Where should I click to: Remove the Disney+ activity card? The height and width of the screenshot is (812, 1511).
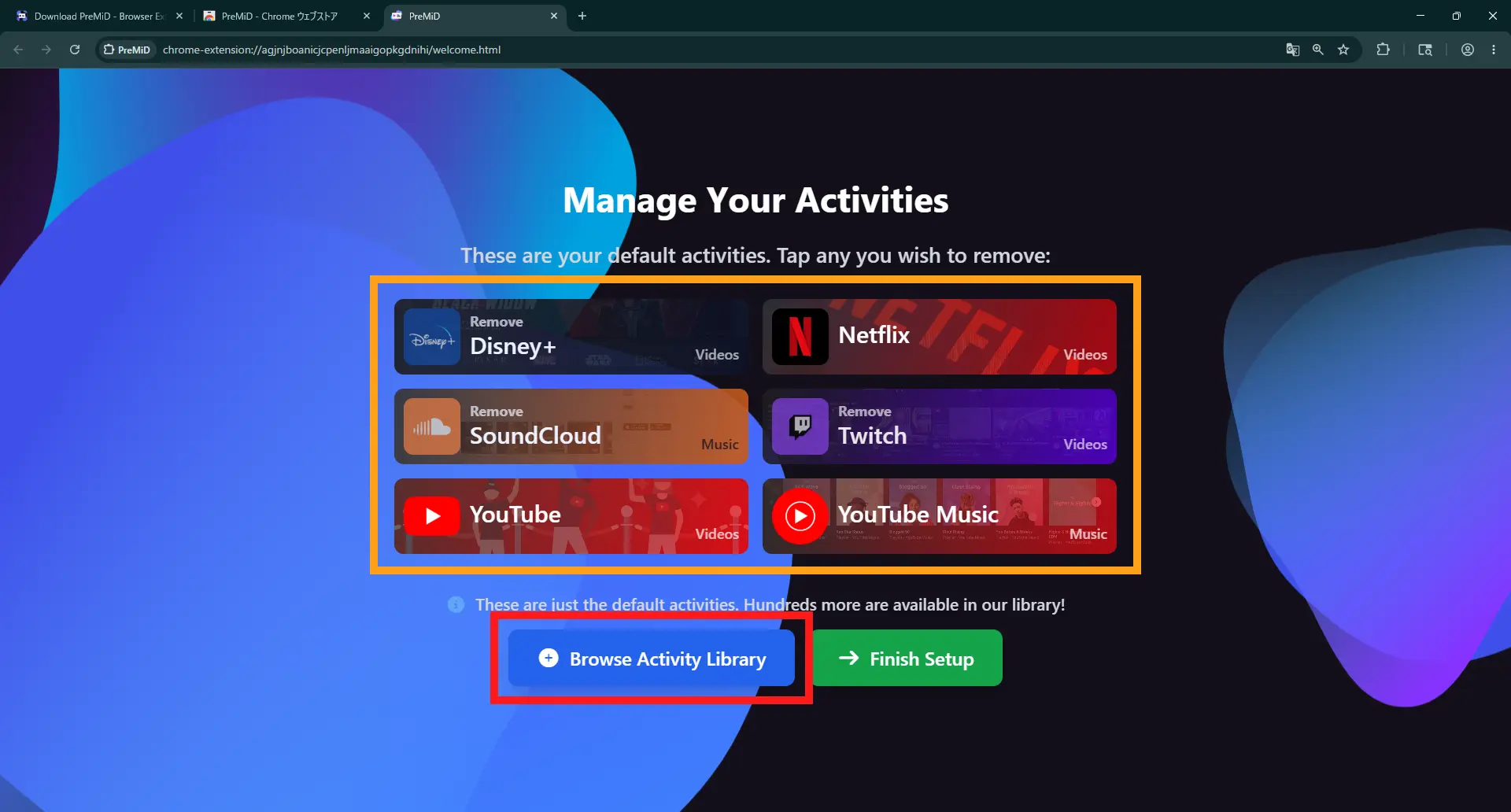click(571, 337)
